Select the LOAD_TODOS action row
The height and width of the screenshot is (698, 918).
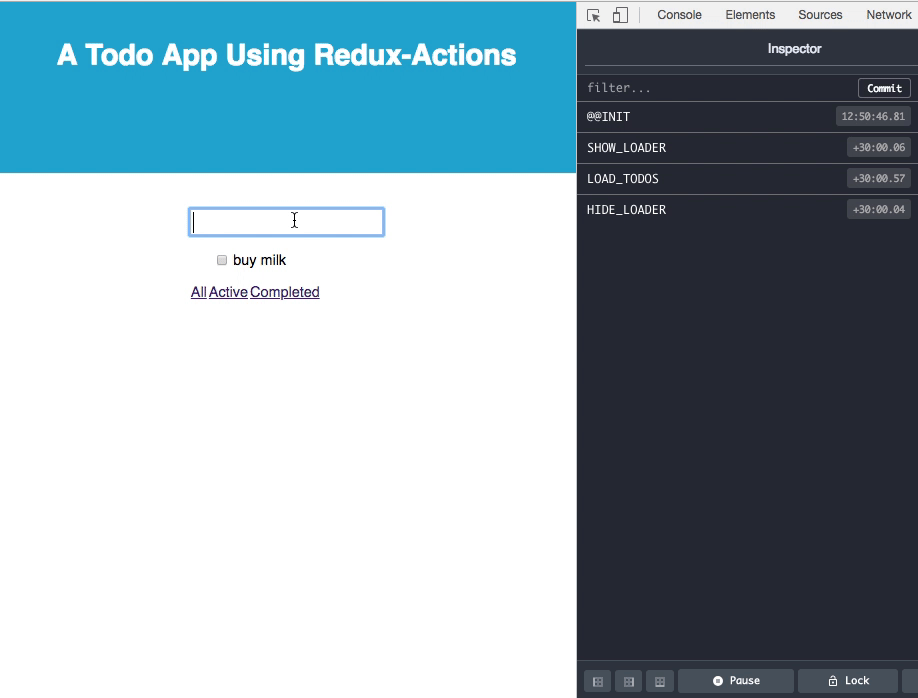click(x=747, y=179)
